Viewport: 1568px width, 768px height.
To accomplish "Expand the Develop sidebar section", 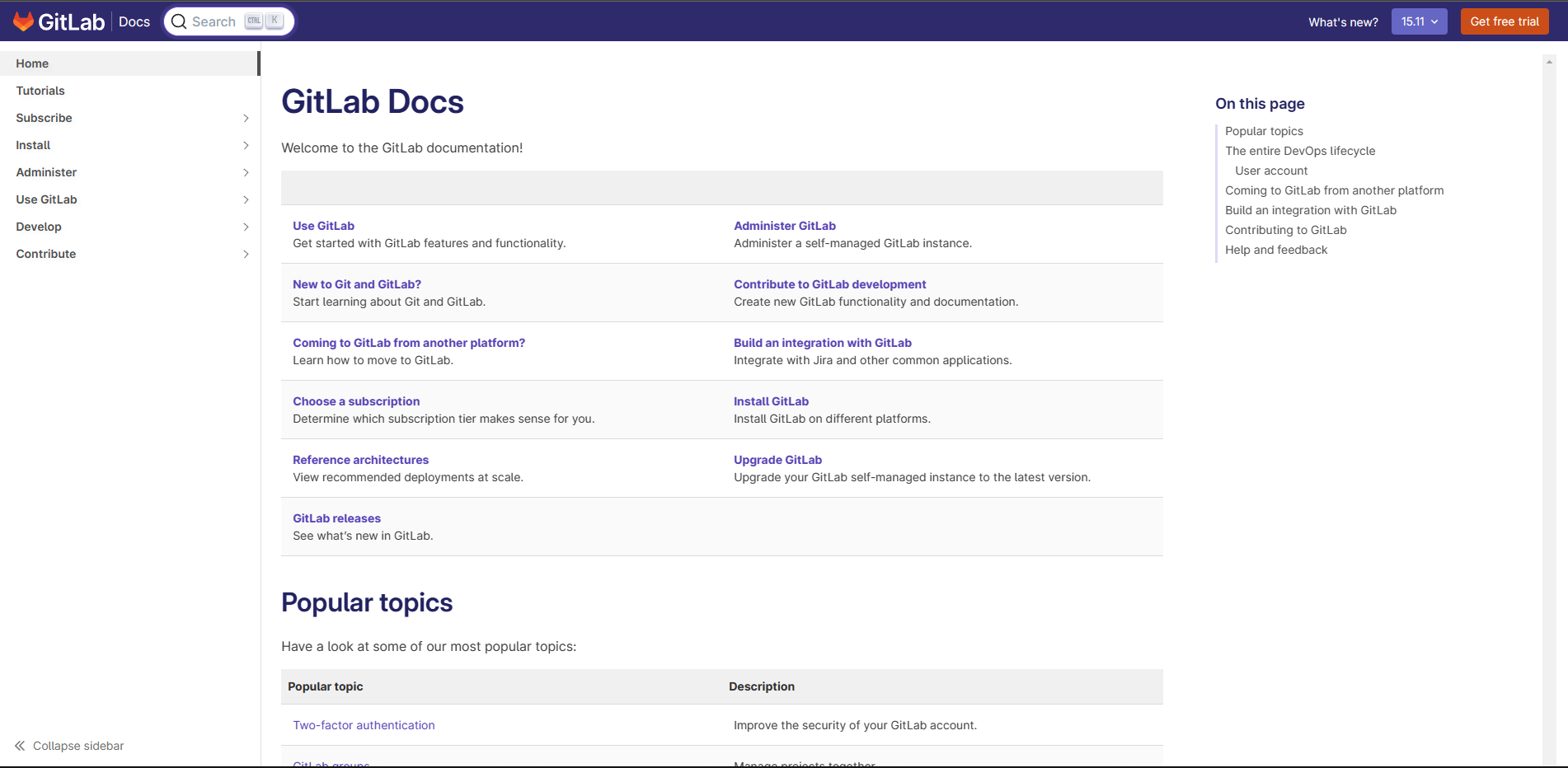I will click(x=246, y=227).
